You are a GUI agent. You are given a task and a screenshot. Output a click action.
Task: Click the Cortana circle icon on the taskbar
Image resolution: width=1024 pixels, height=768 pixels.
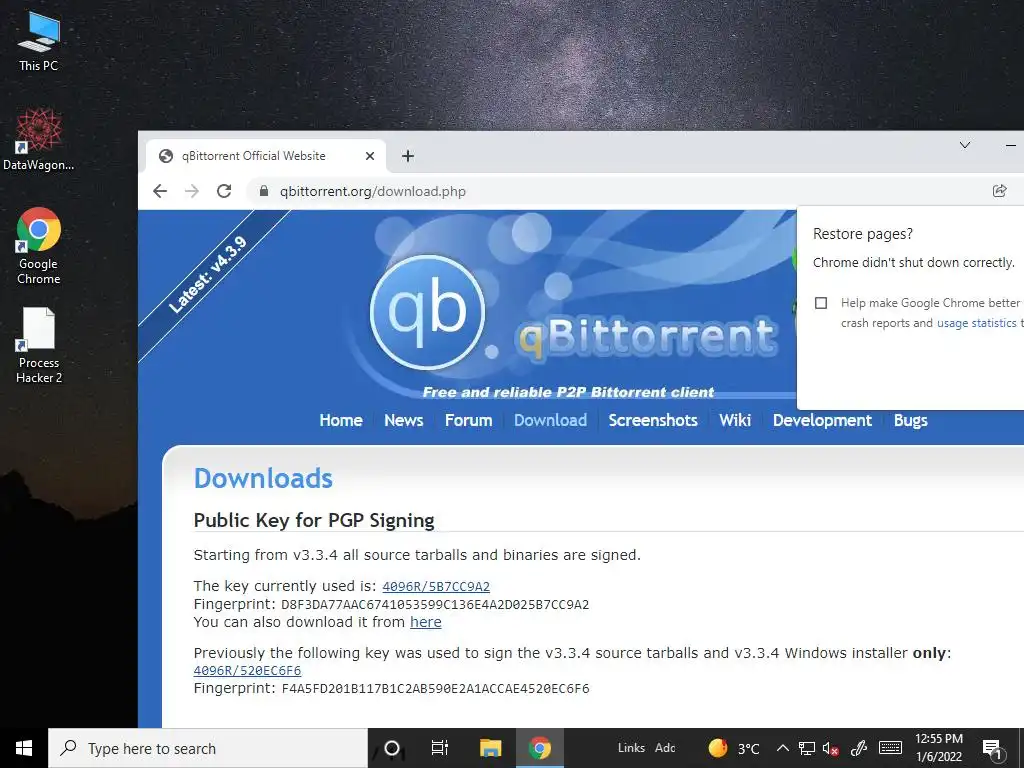[392, 748]
